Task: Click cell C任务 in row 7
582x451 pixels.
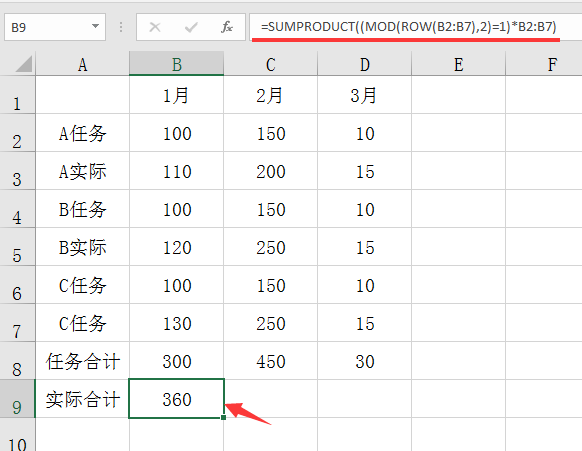Action: point(82,323)
